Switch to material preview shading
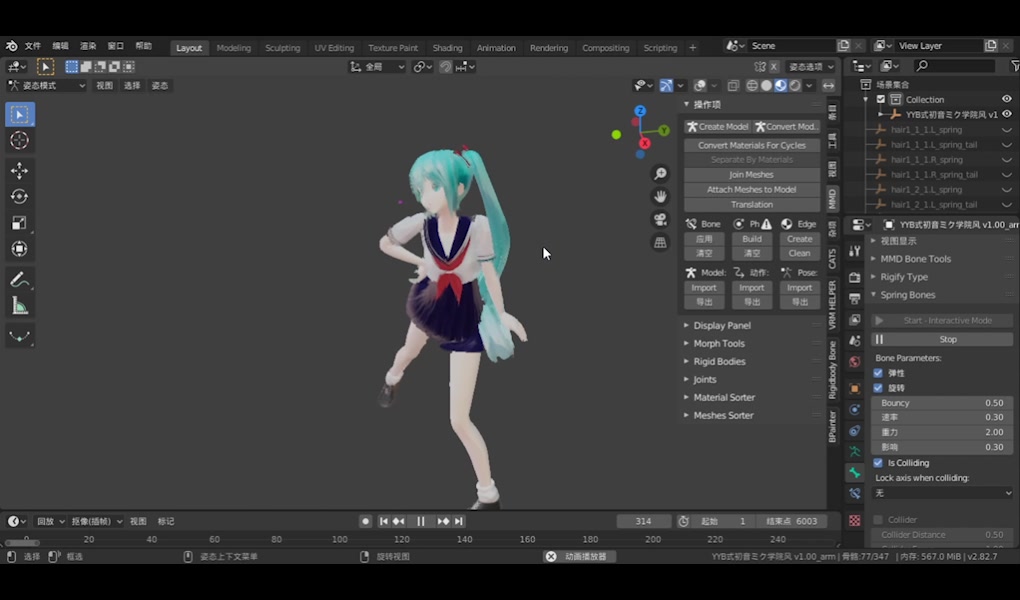1020x600 pixels. pyautogui.click(x=781, y=86)
